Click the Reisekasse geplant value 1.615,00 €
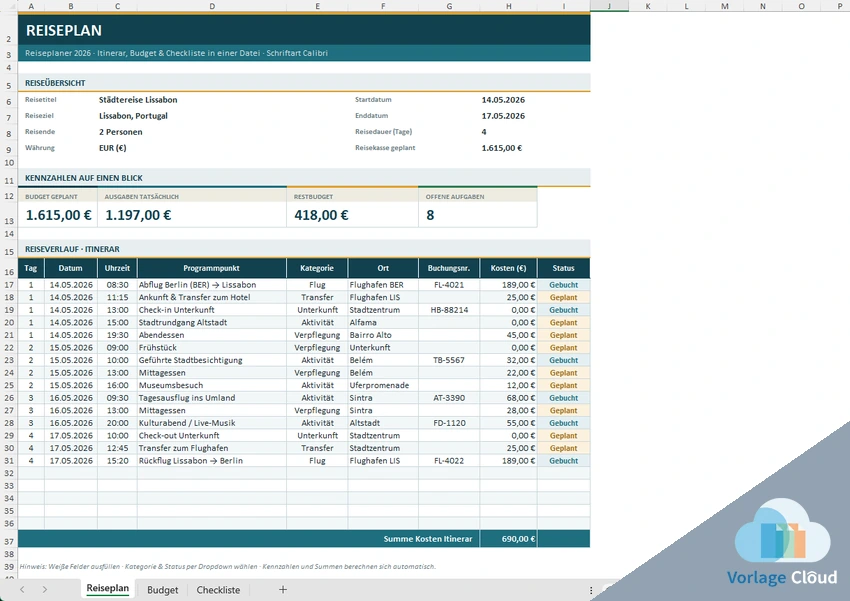 (502, 148)
